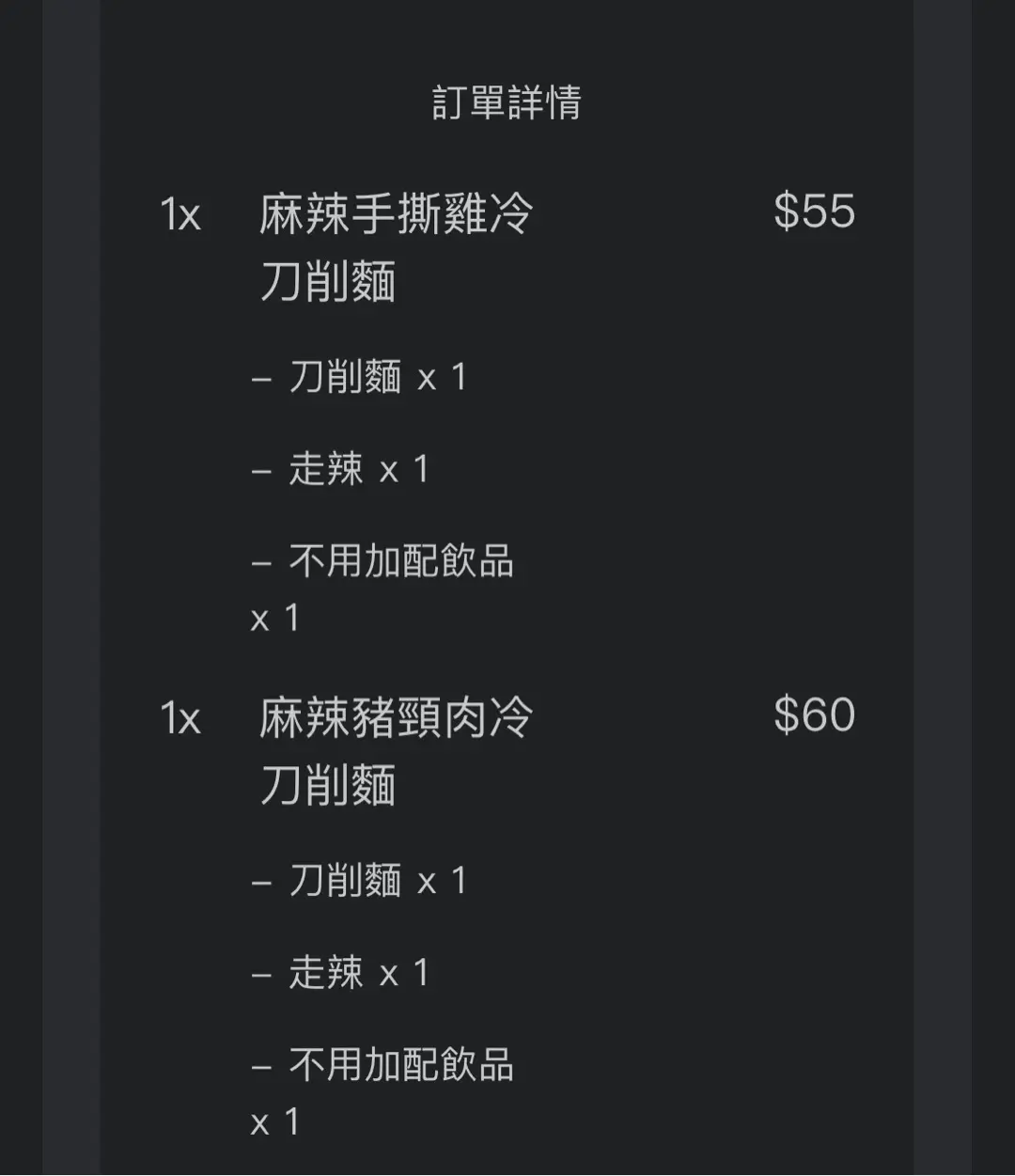Select the 麻辣豬頸肉冷刀削麵 item name

(396, 751)
